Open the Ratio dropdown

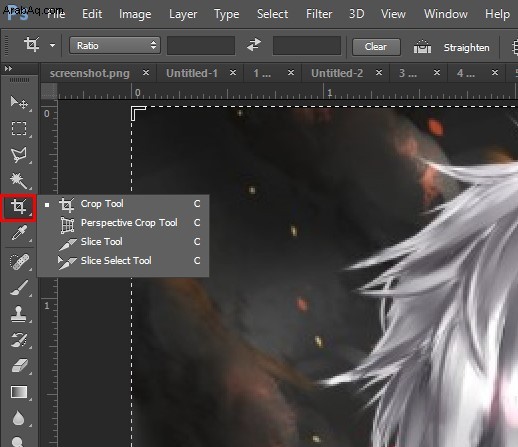pyautogui.click(x=115, y=45)
